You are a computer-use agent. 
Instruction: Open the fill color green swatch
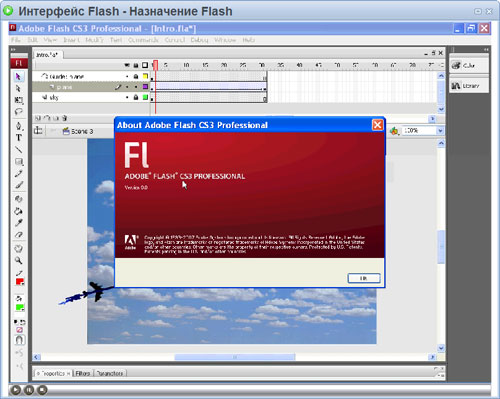(20, 307)
